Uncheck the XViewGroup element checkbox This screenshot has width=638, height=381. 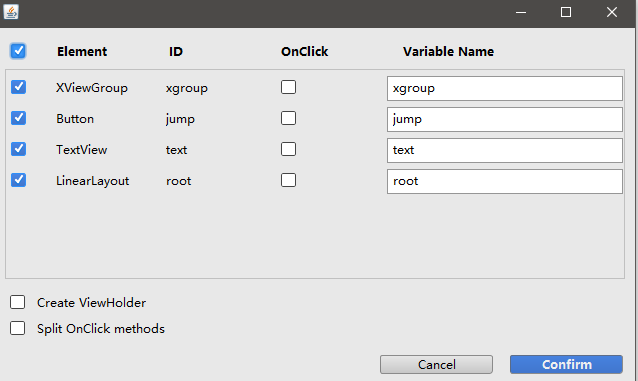click(x=18, y=87)
